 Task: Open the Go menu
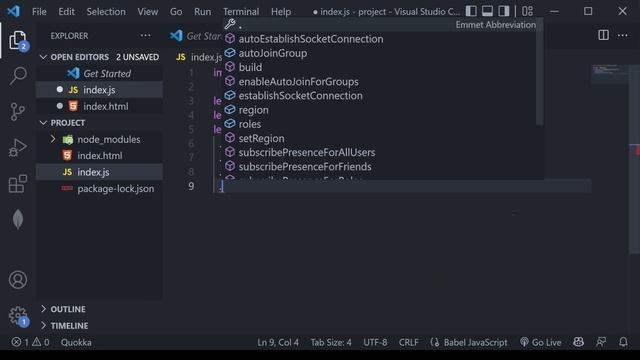point(176,11)
